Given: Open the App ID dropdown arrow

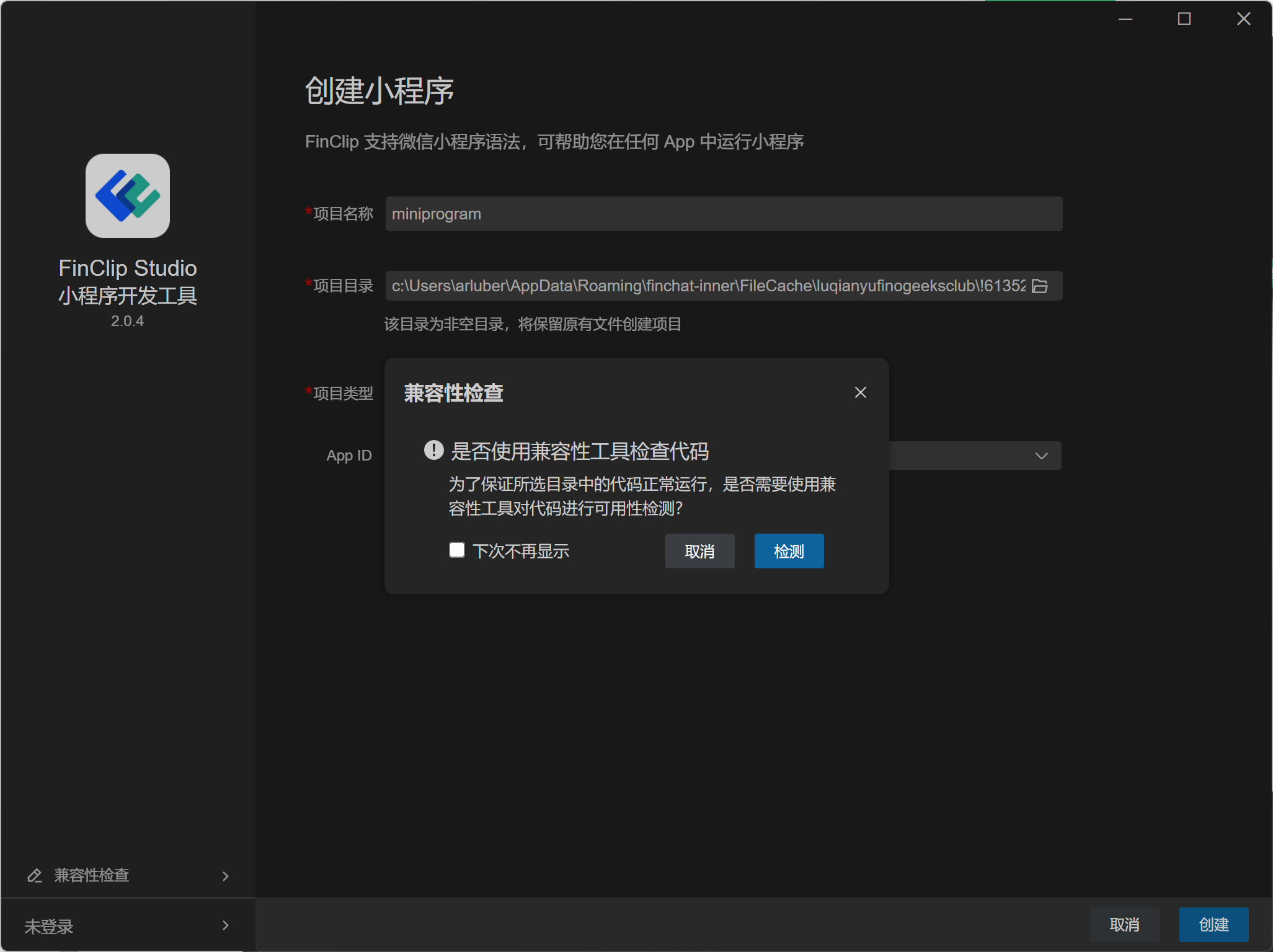Looking at the screenshot, I should [x=1041, y=456].
